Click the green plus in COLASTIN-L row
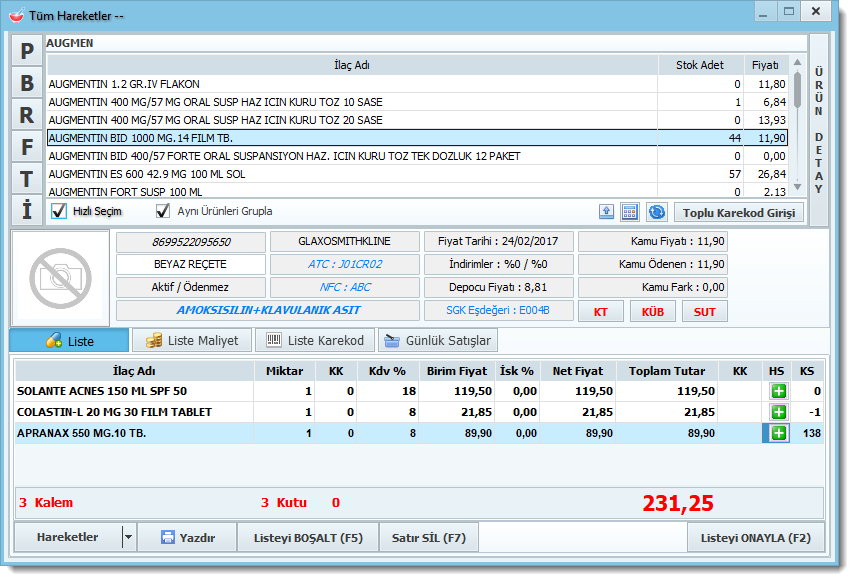Screen dimensions: 854x581 click(778, 412)
